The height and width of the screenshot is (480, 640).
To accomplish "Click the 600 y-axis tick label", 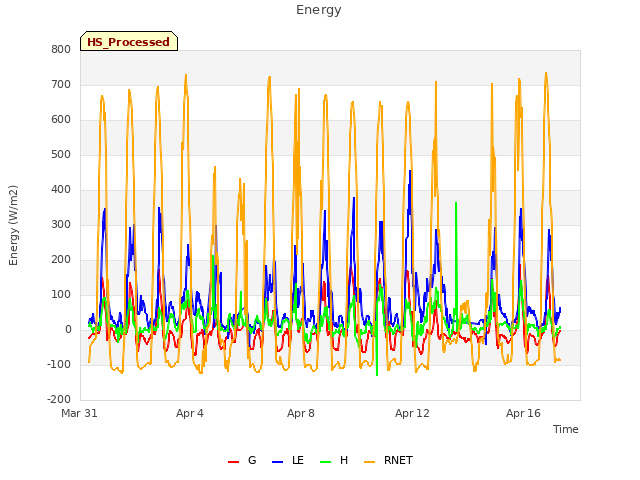I will click(61, 120).
